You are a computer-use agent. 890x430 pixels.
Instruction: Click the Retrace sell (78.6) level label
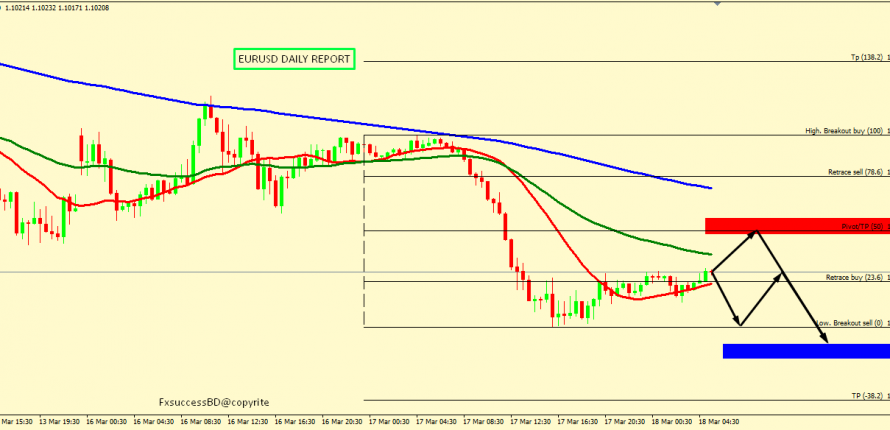click(x=855, y=172)
